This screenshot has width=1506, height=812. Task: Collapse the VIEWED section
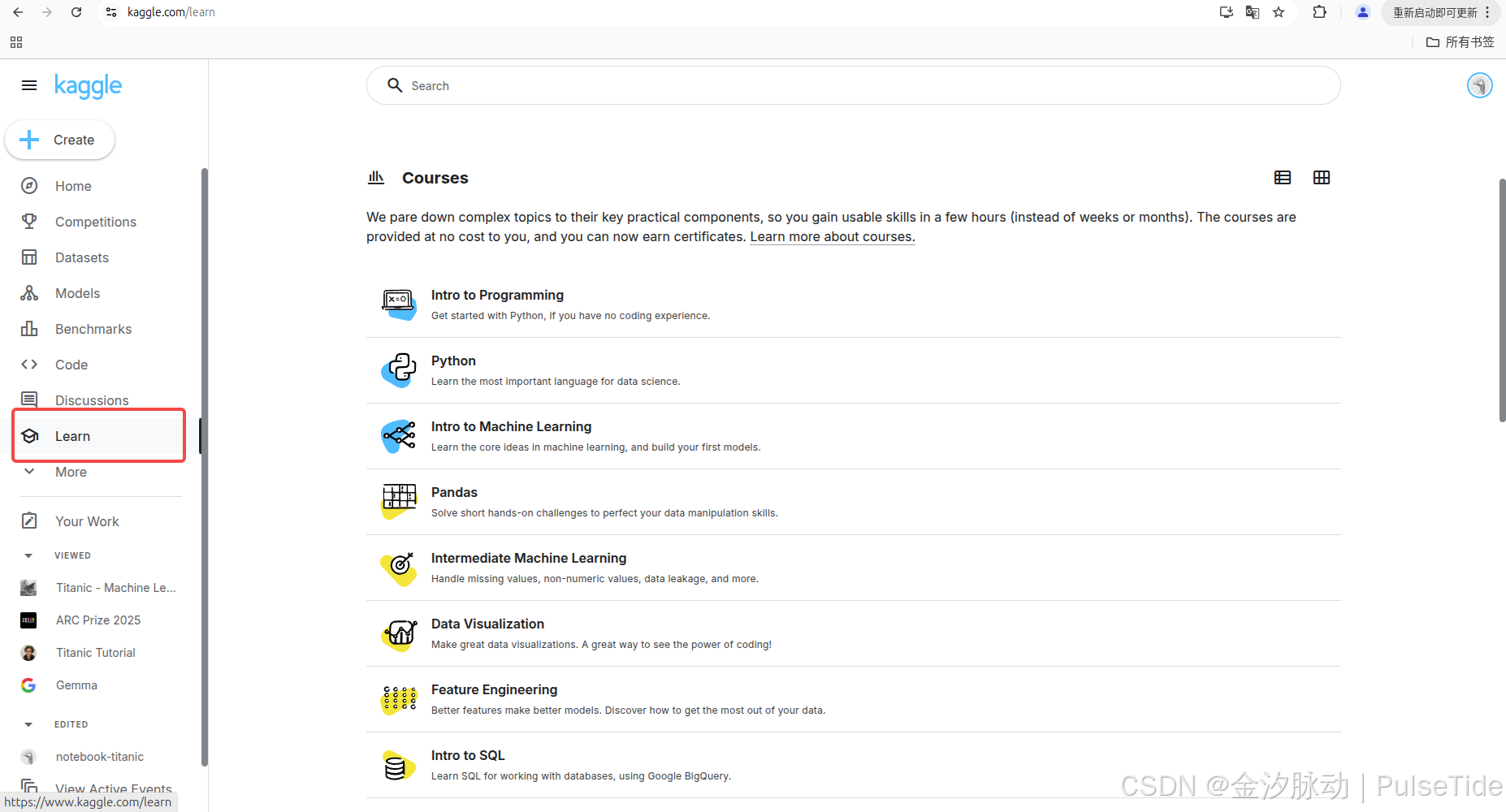[28, 555]
